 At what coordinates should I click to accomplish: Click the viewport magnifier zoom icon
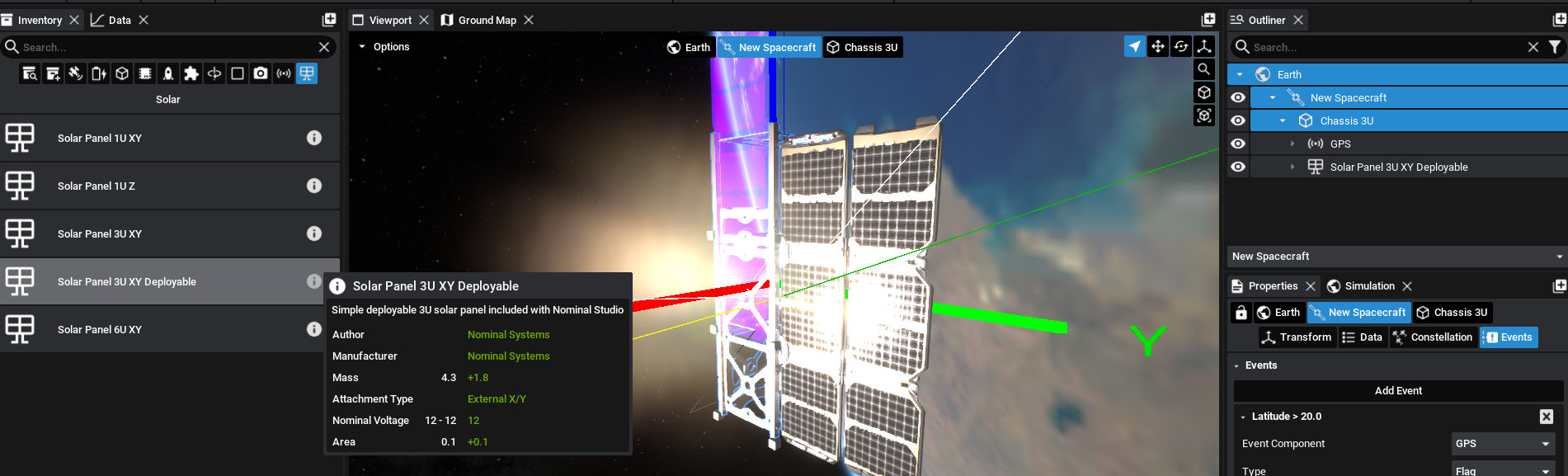1204,69
